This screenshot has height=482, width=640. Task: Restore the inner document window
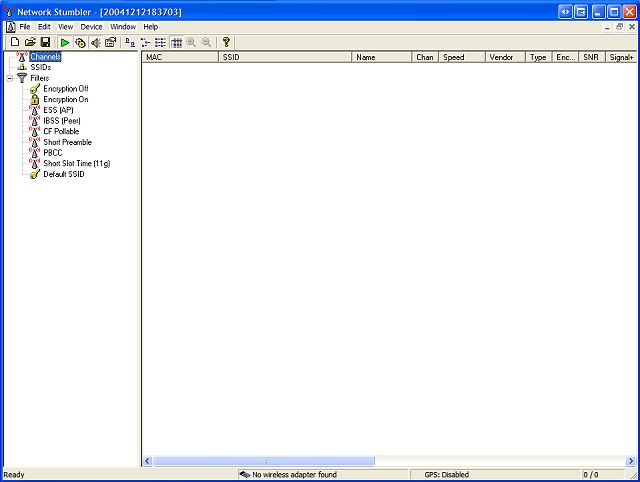point(619,27)
